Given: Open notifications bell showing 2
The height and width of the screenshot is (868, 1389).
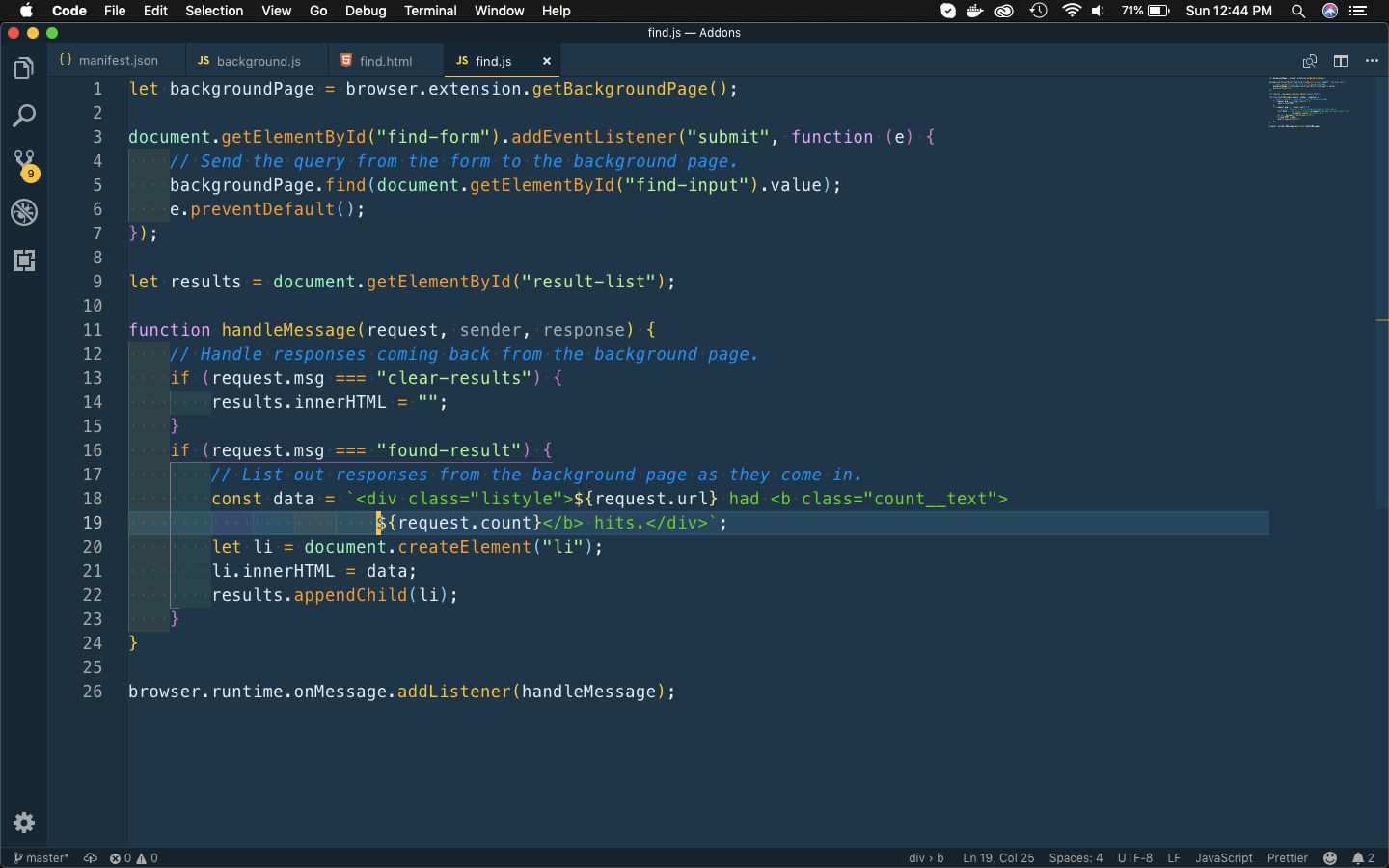Looking at the screenshot, I should click(x=1363, y=857).
